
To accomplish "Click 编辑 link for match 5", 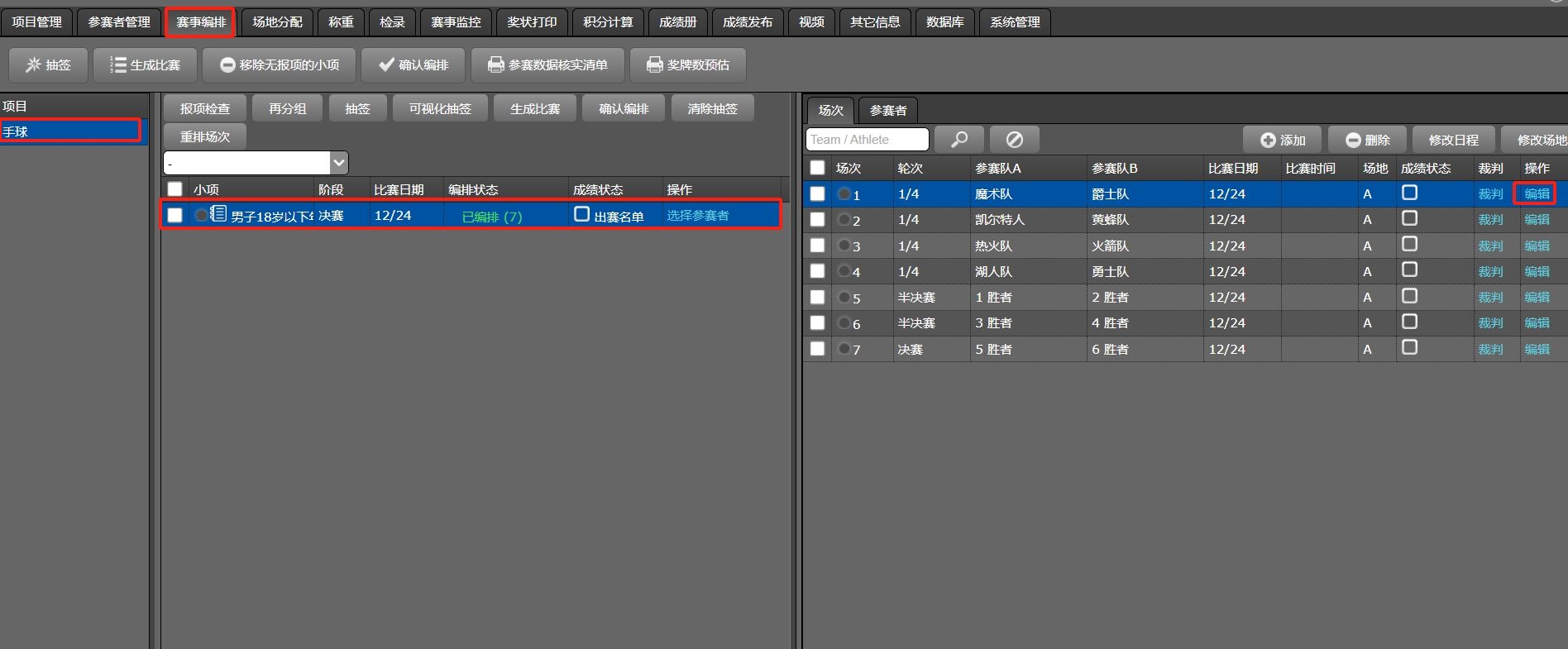I will click(1537, 298).
